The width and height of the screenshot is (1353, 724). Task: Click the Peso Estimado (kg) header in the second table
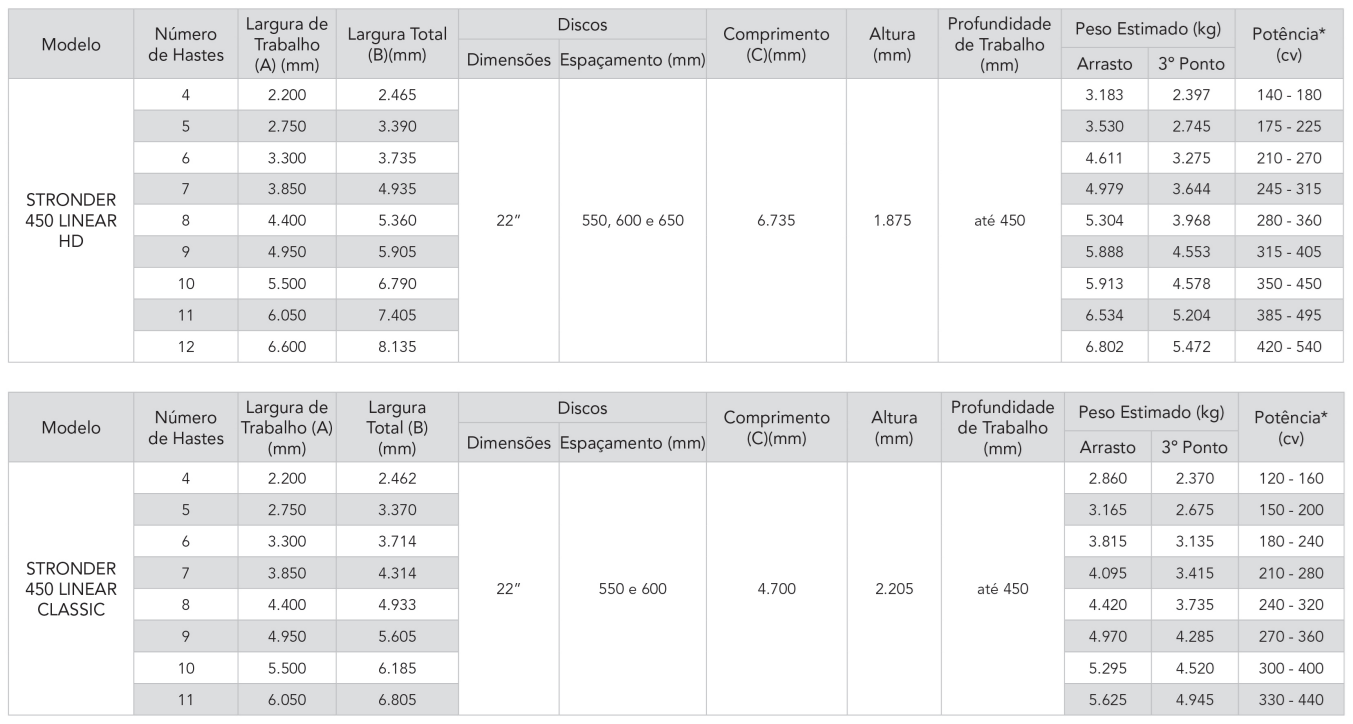click(x=1147, y=411)
